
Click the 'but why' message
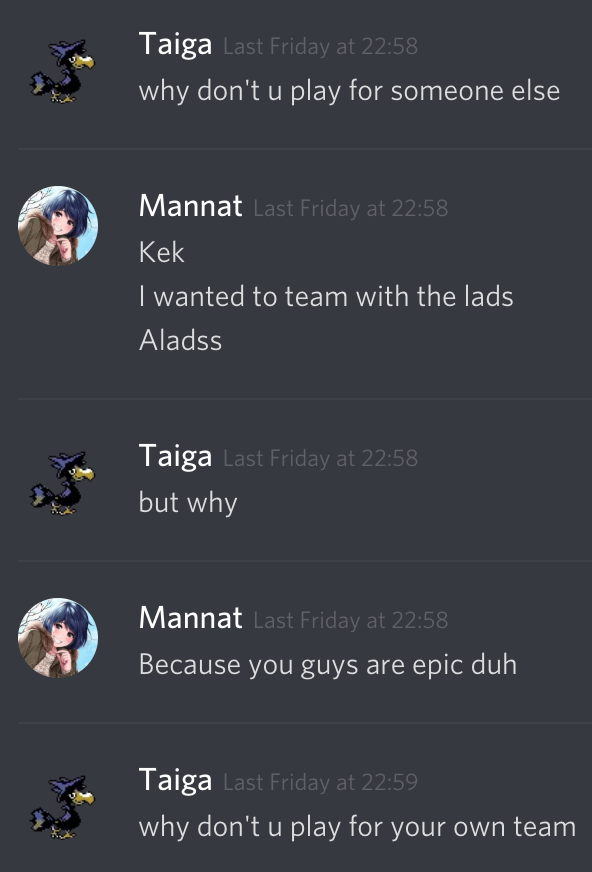(x=188, y=503)
